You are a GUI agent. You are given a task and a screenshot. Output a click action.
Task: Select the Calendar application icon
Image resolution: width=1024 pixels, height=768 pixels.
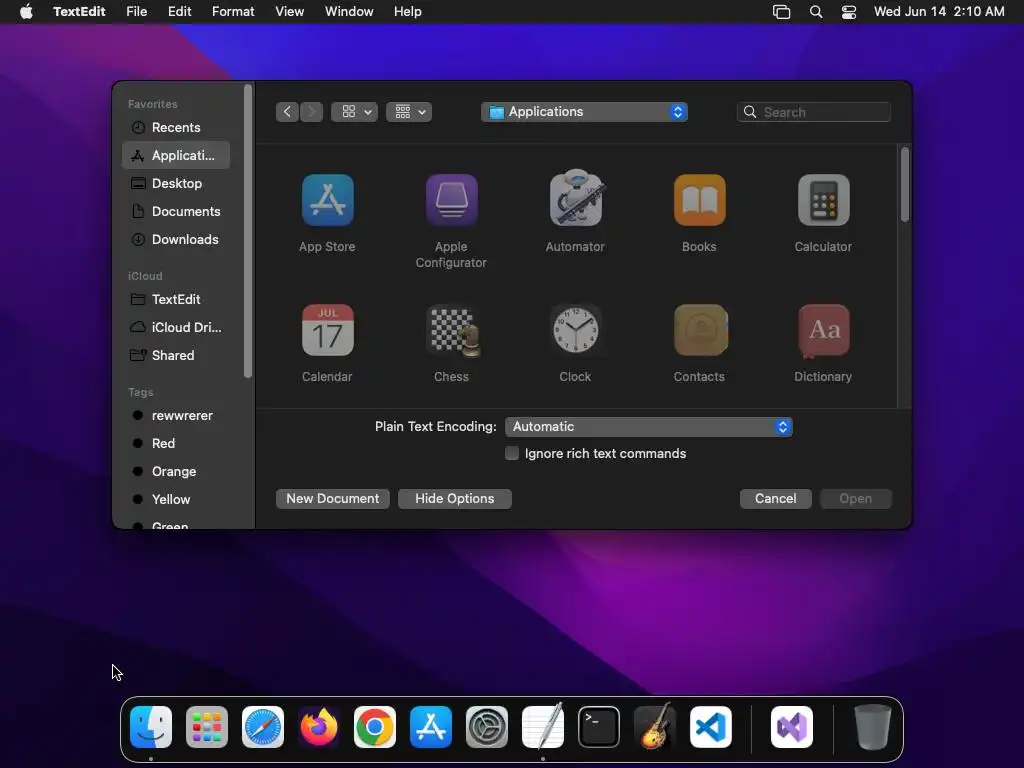pos(327,330)
